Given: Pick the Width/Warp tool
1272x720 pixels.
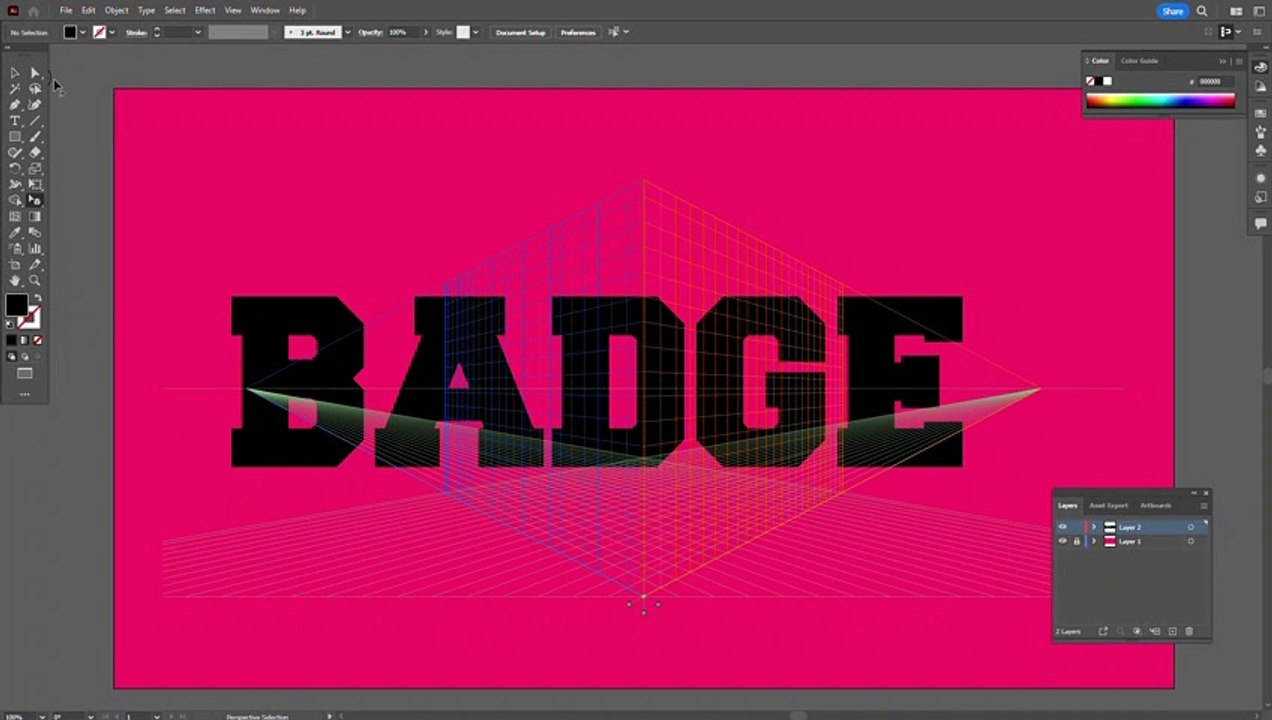Looking at the screenshot, I should click(15, 185).
